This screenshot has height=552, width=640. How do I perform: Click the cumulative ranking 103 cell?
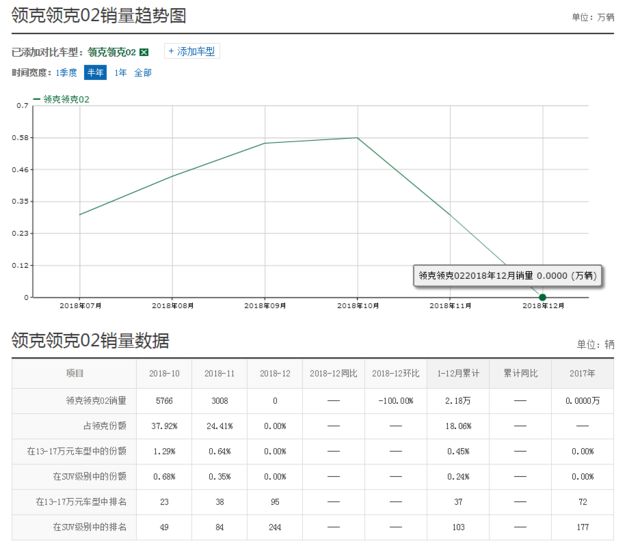[458, 528]
